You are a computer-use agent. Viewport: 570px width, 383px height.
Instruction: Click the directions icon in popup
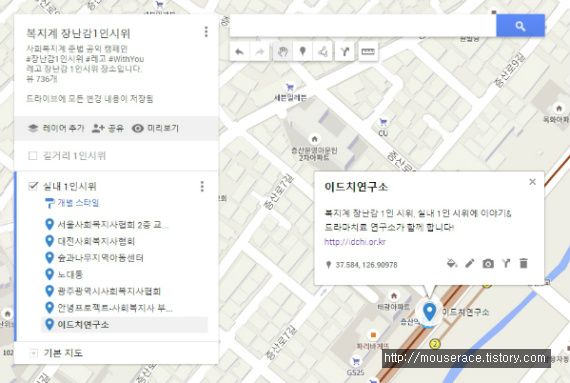pos(506,263)
